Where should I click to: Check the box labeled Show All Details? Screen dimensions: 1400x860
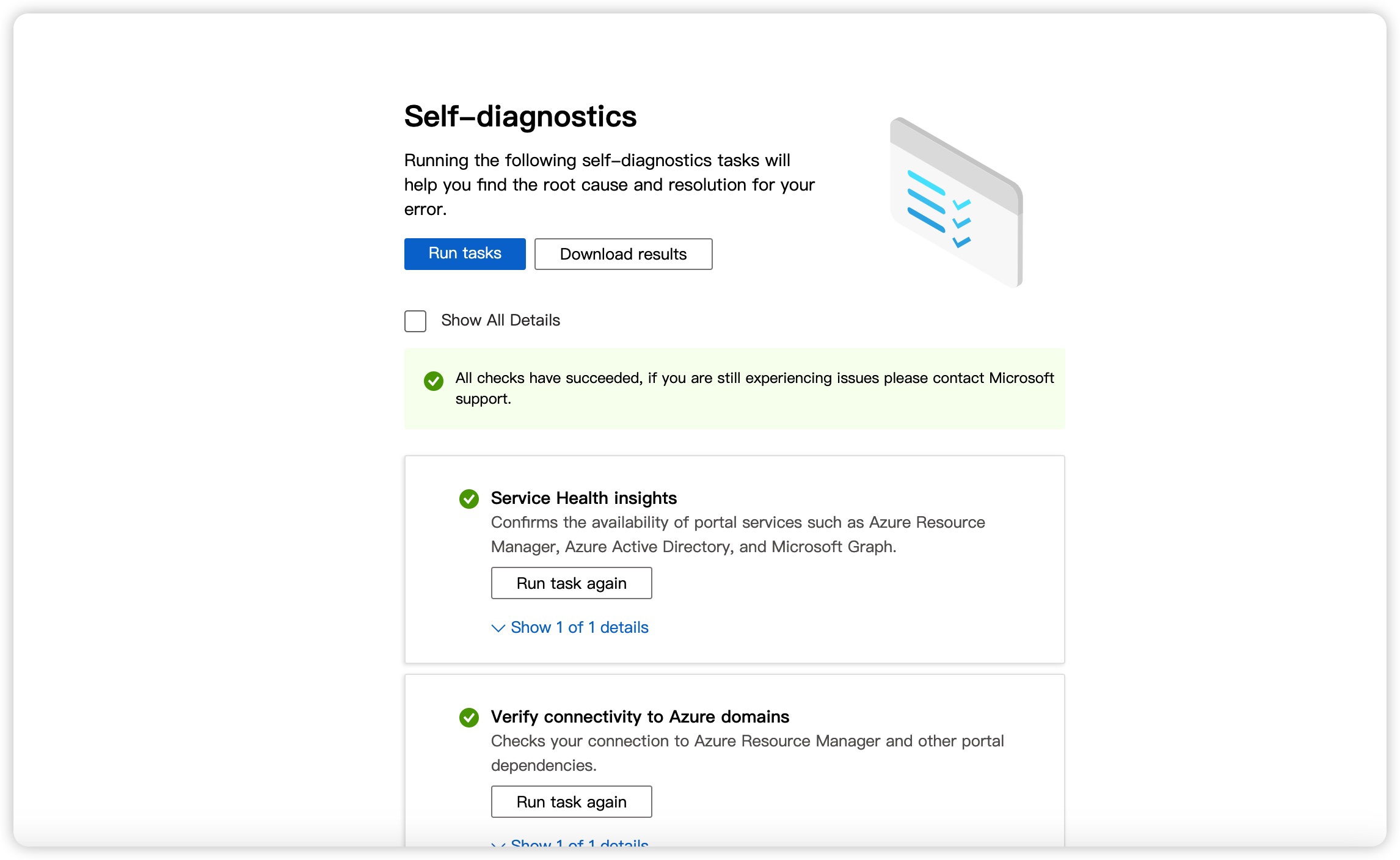pyautogui.click(x=415, y=321)
